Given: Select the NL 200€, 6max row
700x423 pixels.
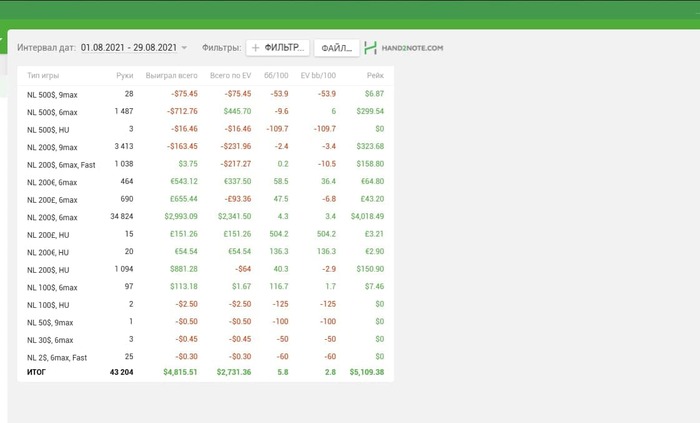Looking at the screenshot, I should (x=205, y=182).
